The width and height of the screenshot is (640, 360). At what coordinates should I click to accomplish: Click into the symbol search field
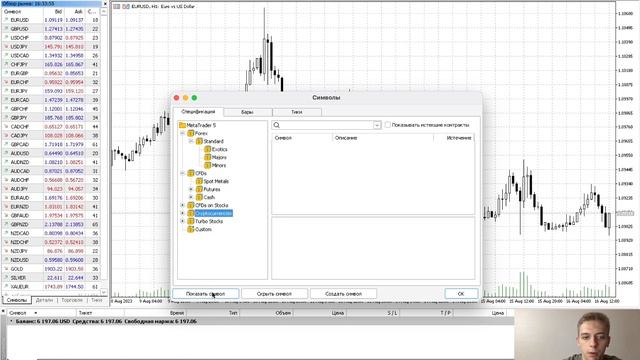click(327, 125)
